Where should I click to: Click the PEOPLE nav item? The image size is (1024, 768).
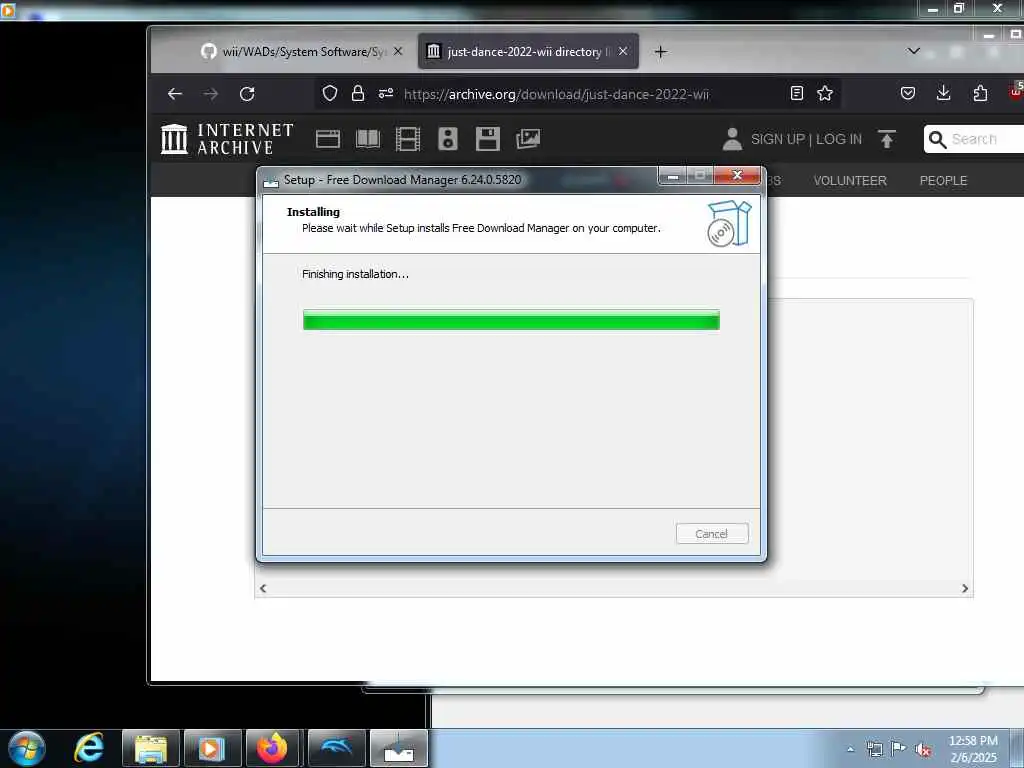click(x=943, y=181)
